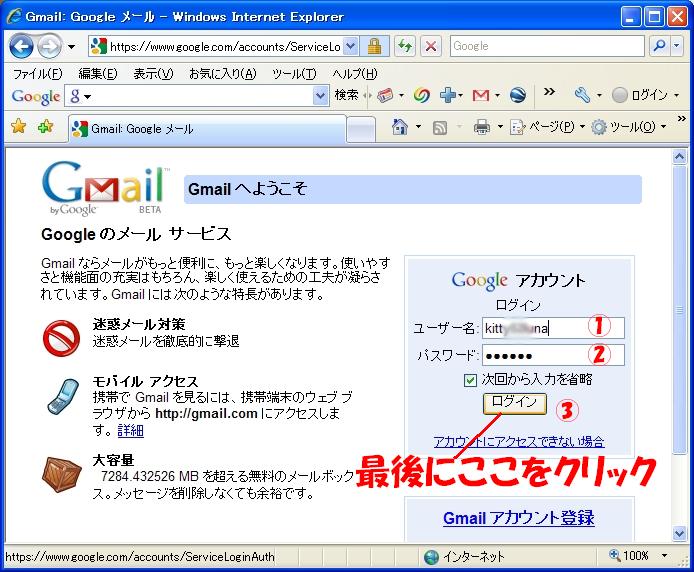The image size is (694, 572).
Task: Open a new blank tab
Action: tap(361, 130)
